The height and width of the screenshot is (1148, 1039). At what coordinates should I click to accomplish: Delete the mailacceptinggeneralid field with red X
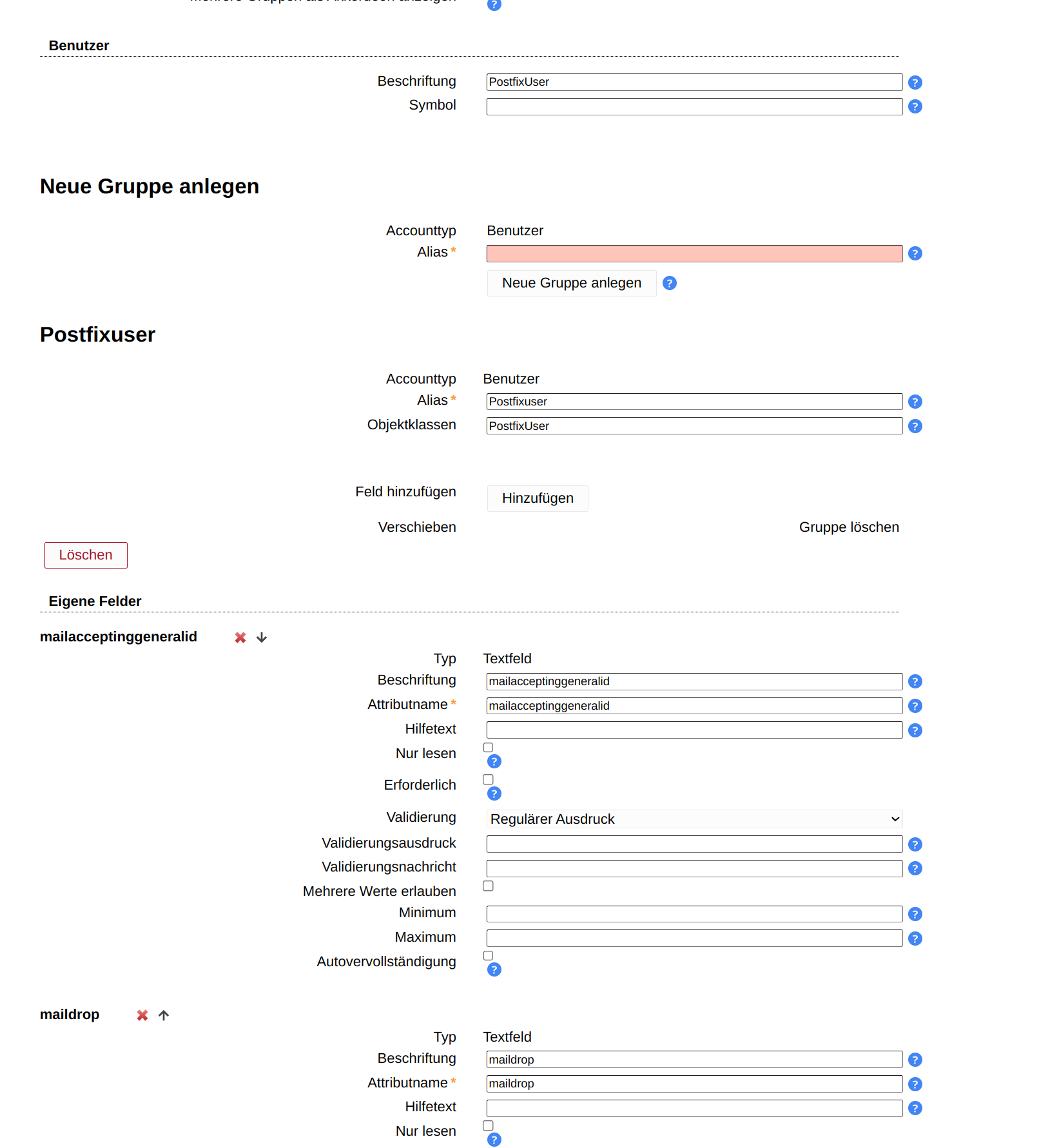pyautogui.click(x=240, y=637)
